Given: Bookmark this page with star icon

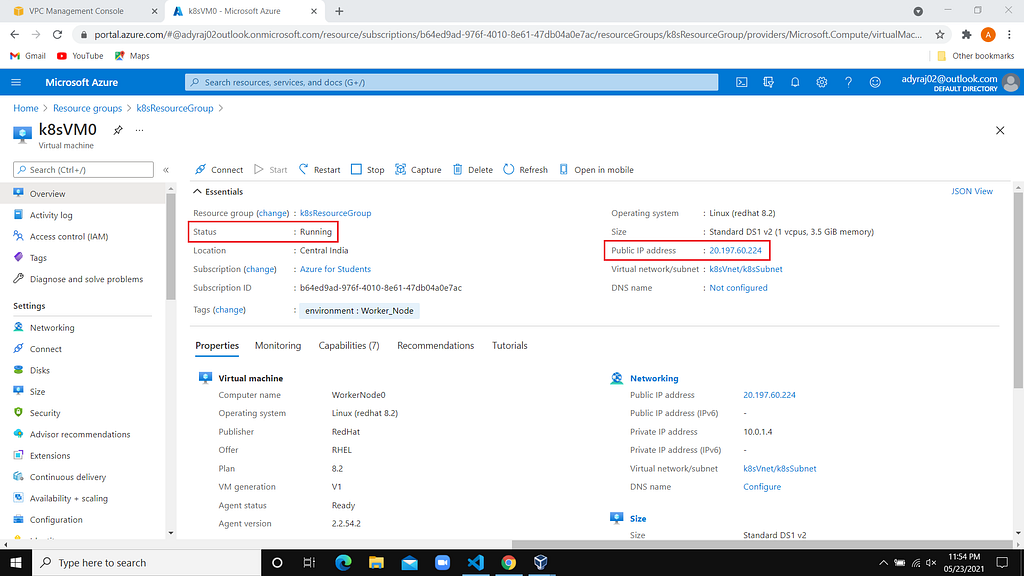Looking at the screenshot, I should pos(940,35).
